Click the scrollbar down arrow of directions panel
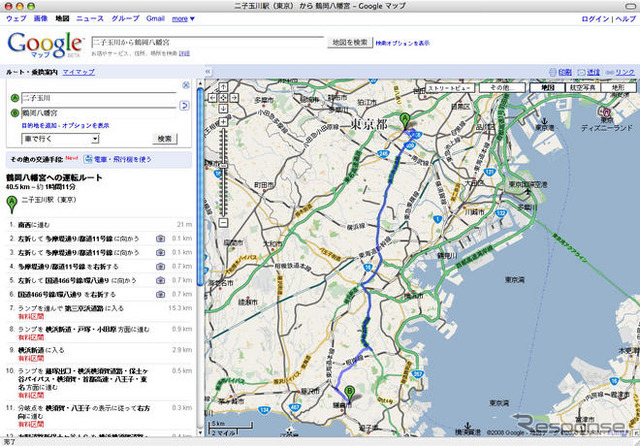640x446 pixels. click(x=200, y=432)
